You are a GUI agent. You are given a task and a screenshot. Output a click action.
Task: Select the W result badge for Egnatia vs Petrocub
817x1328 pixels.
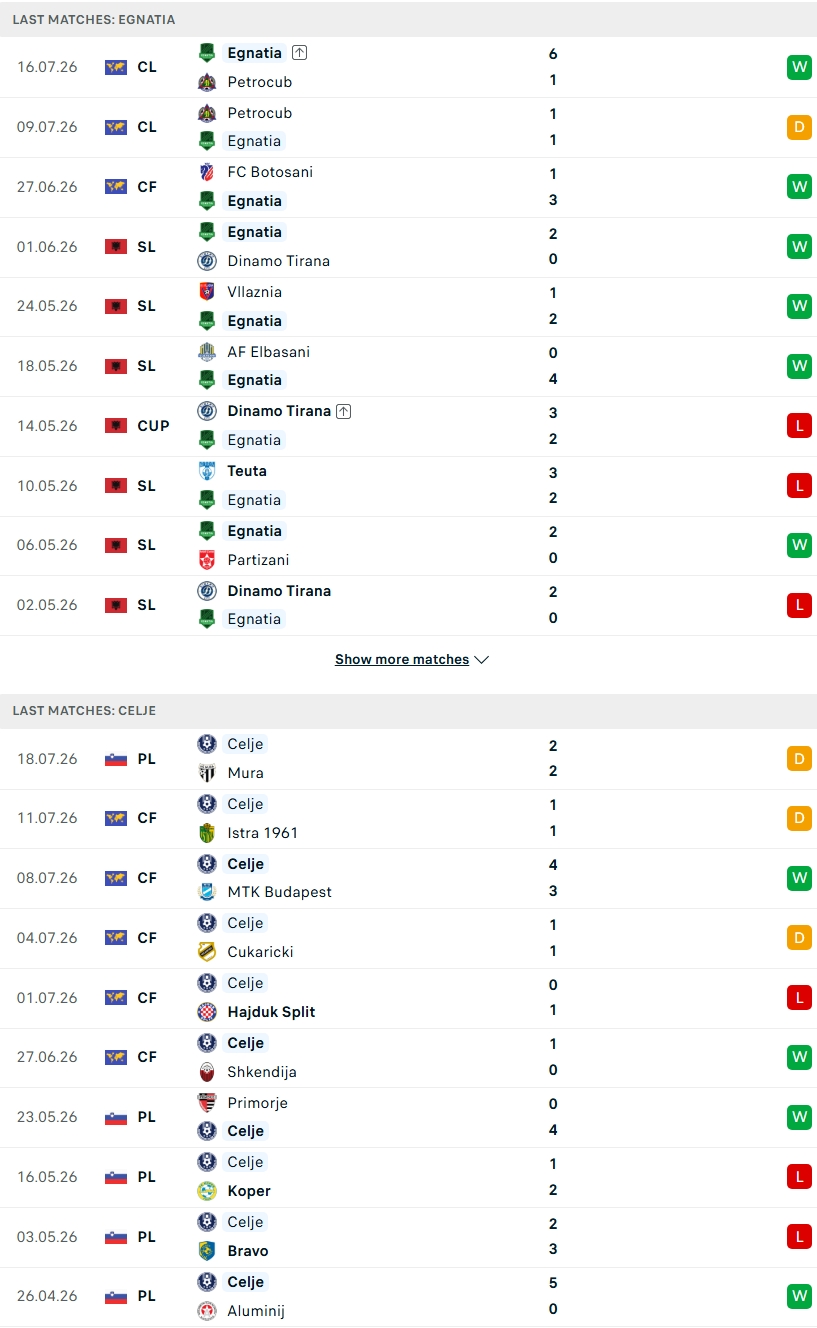point(799,67)
